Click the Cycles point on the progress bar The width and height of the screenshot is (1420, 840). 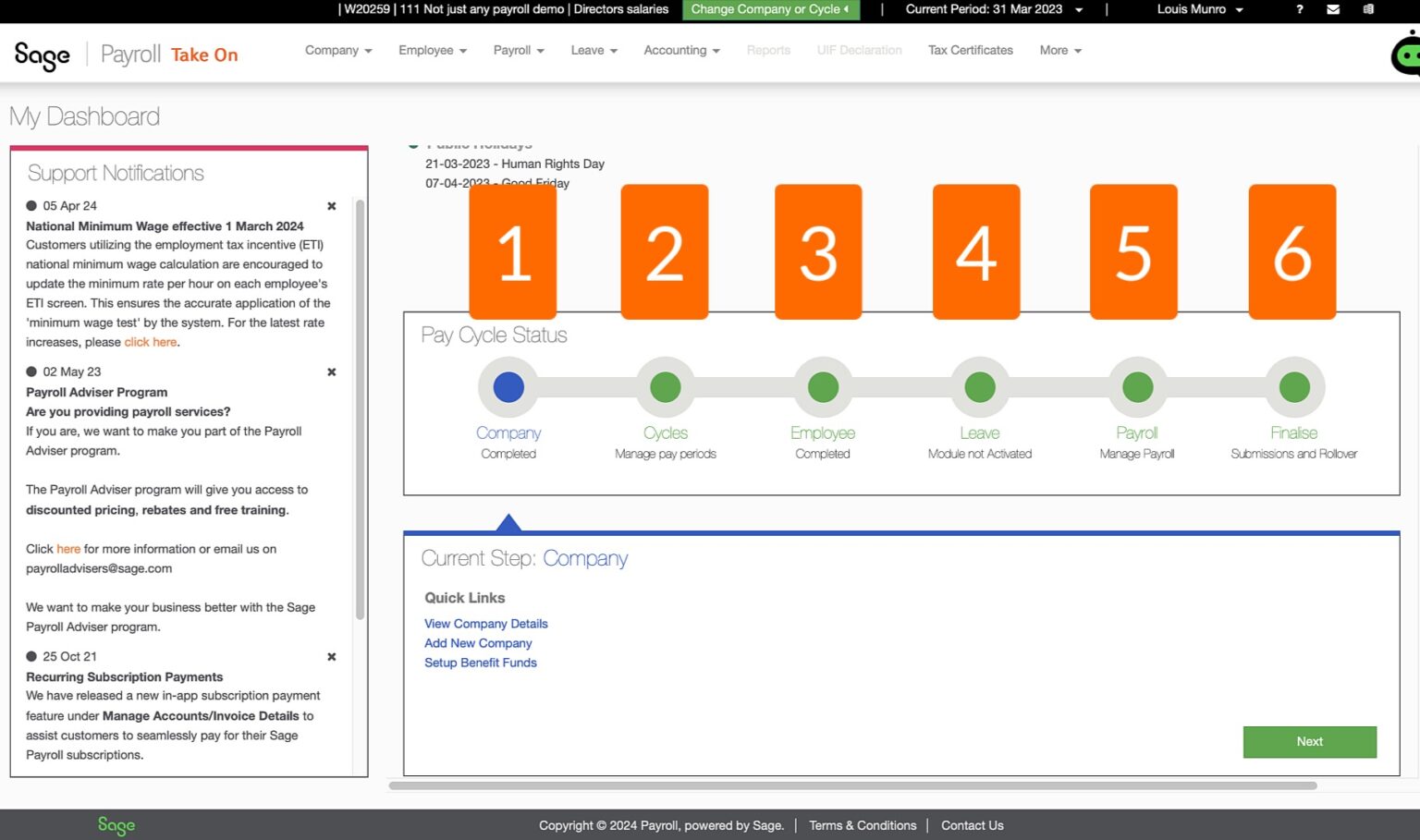665,386
